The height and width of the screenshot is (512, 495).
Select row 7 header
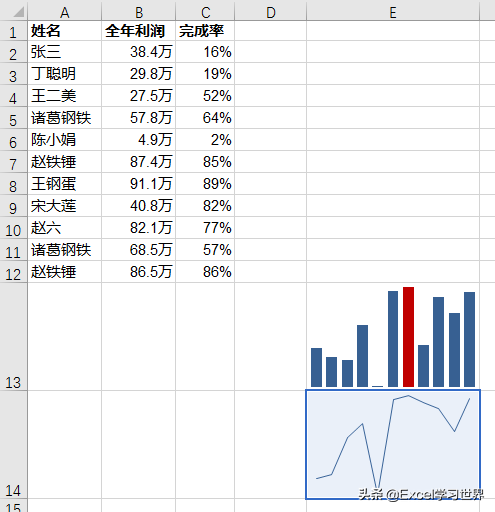tap(13, 162)
